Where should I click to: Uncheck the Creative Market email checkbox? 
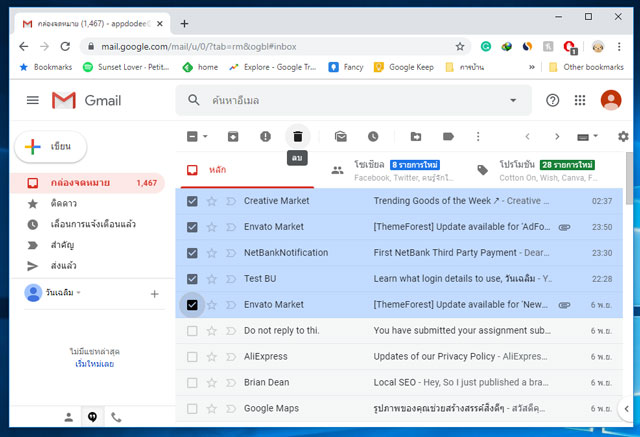point(192,201)
